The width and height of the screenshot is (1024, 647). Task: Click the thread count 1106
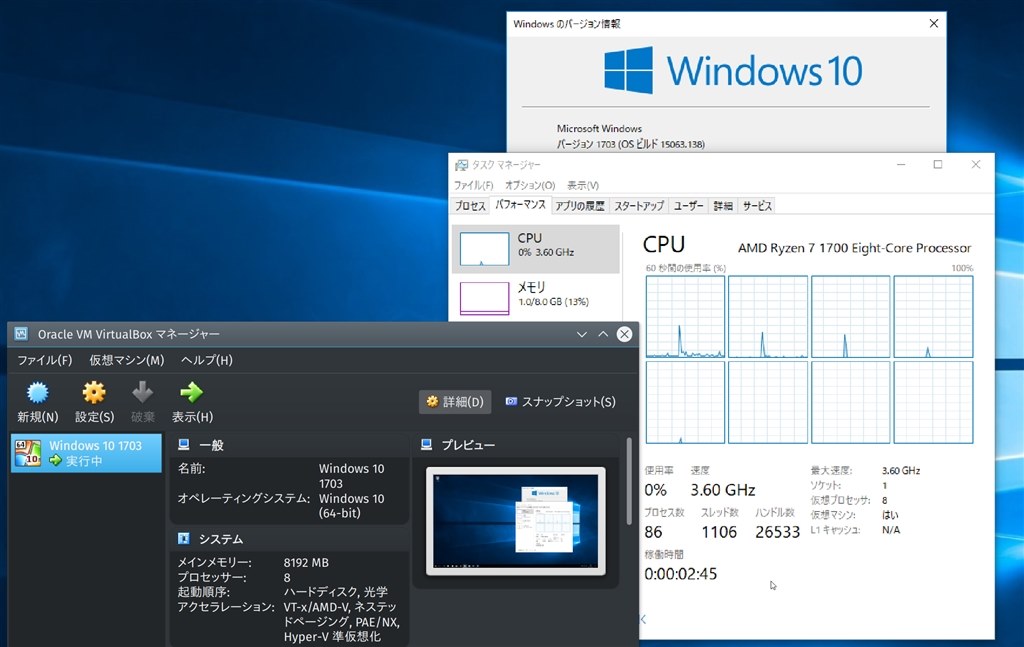(x=719, y=532)
